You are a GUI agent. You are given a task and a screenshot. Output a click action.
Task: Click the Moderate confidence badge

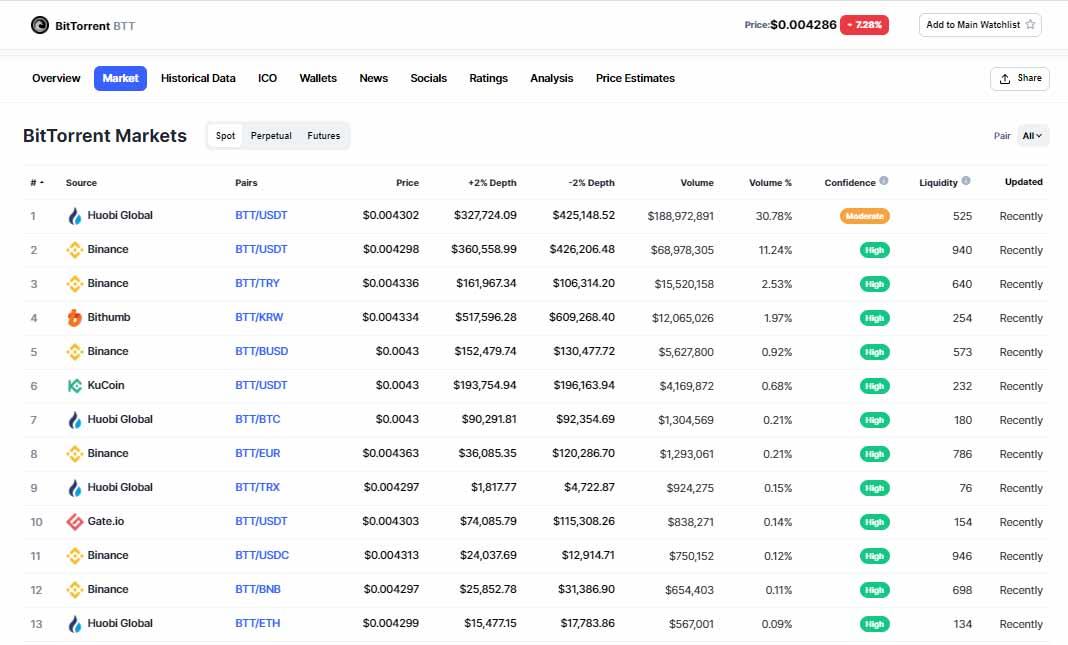[x=864, y=216]
